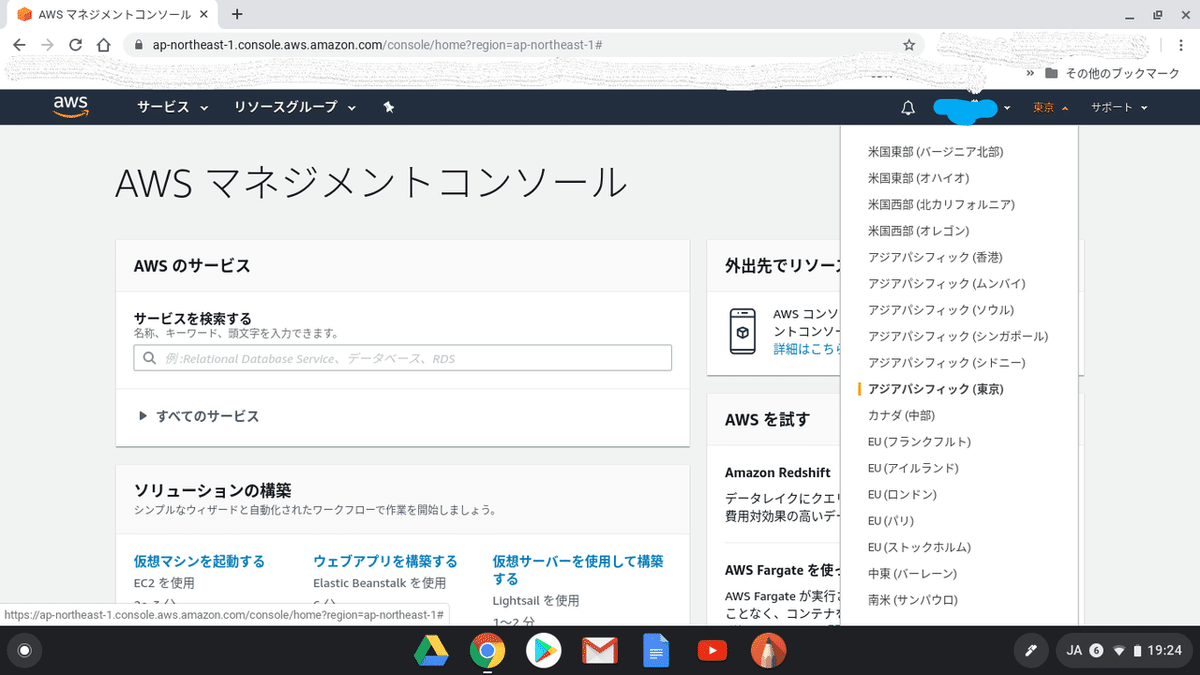Select region アジアパシフィック (ムンバイ)
Image resolution: width=1200 pixels, height=675 pixels.
pos(946,284)
